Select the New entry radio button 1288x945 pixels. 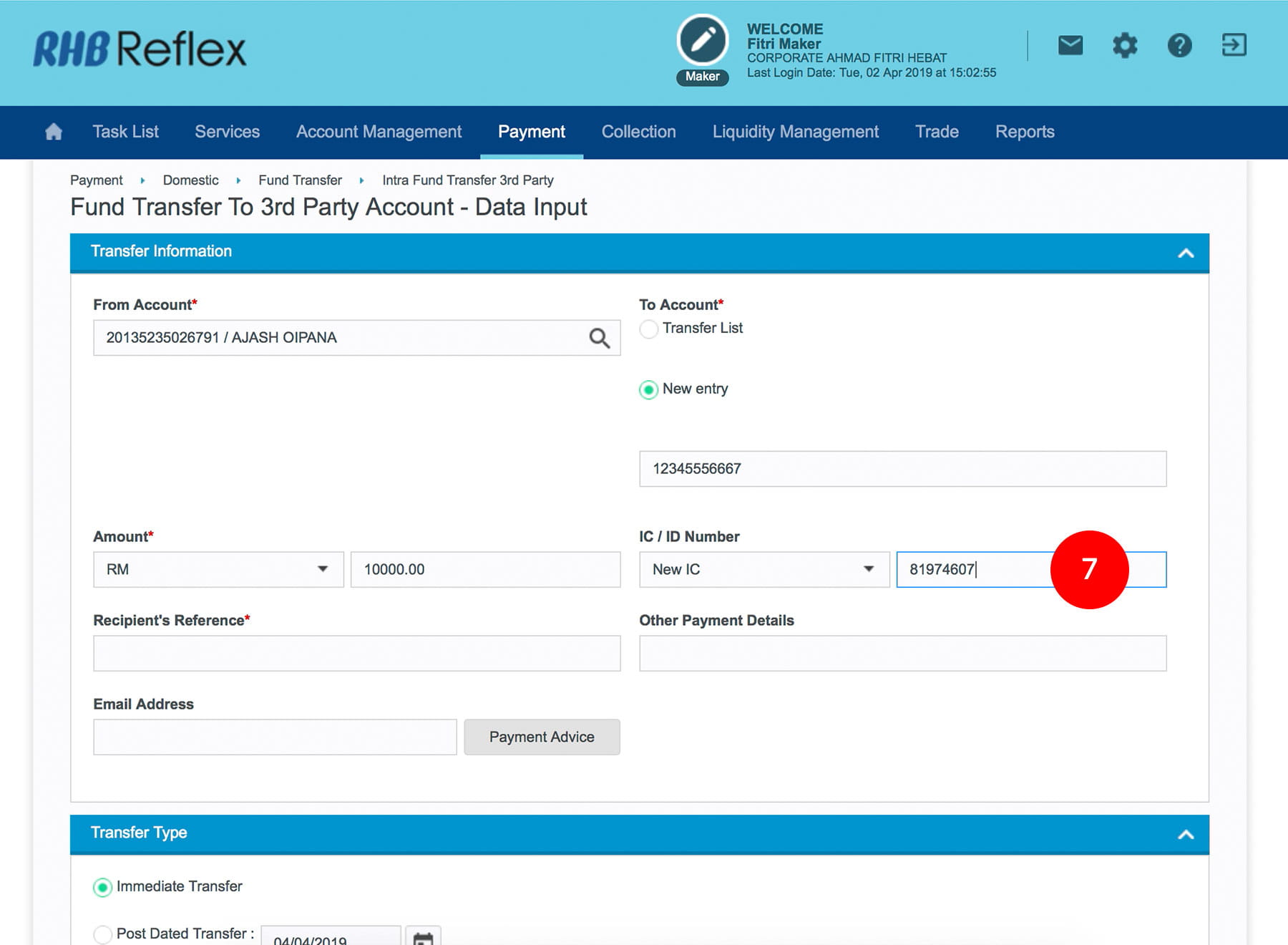[649, 389]
